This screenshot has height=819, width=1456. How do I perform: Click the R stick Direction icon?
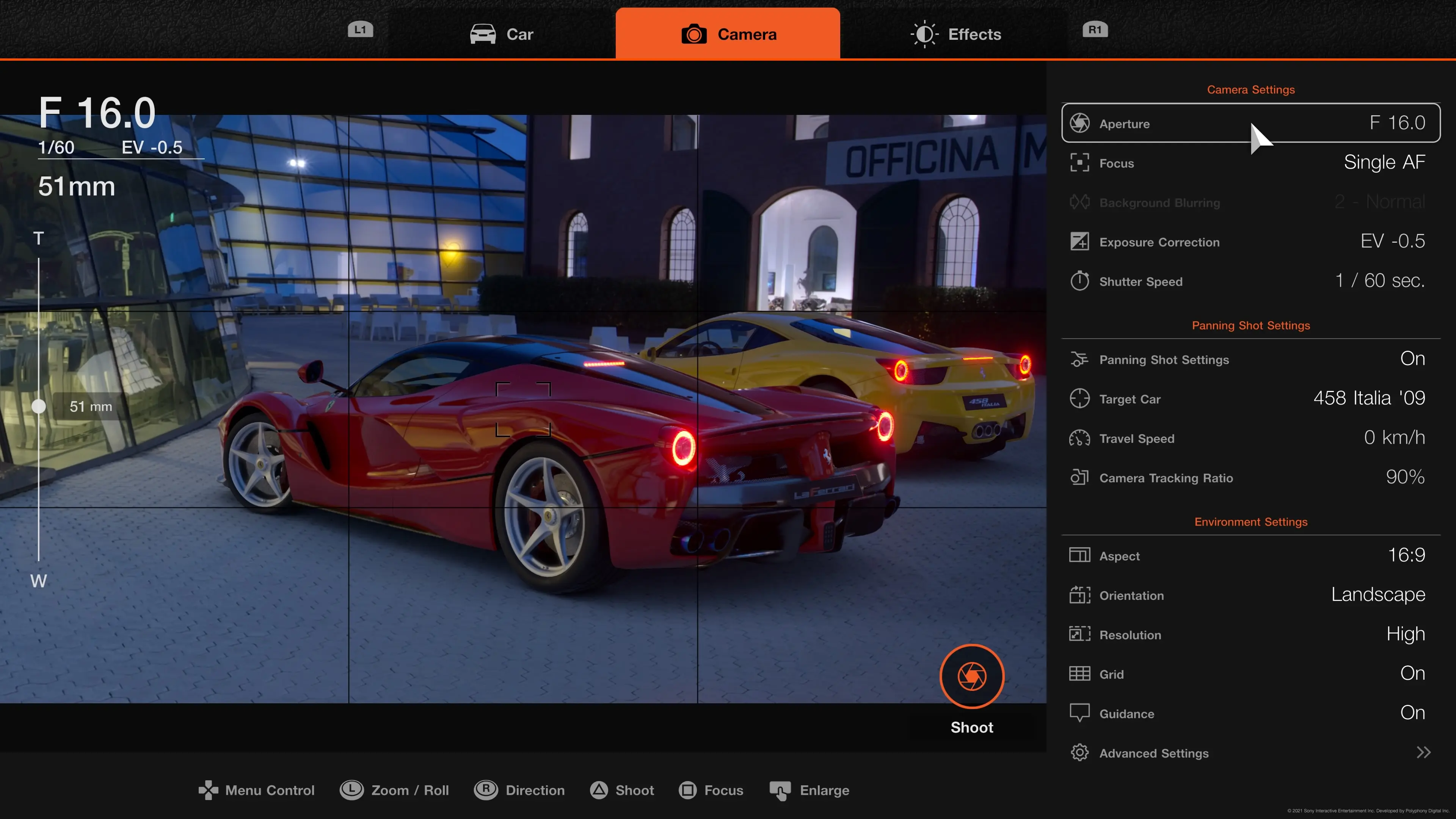coord(486,789)
